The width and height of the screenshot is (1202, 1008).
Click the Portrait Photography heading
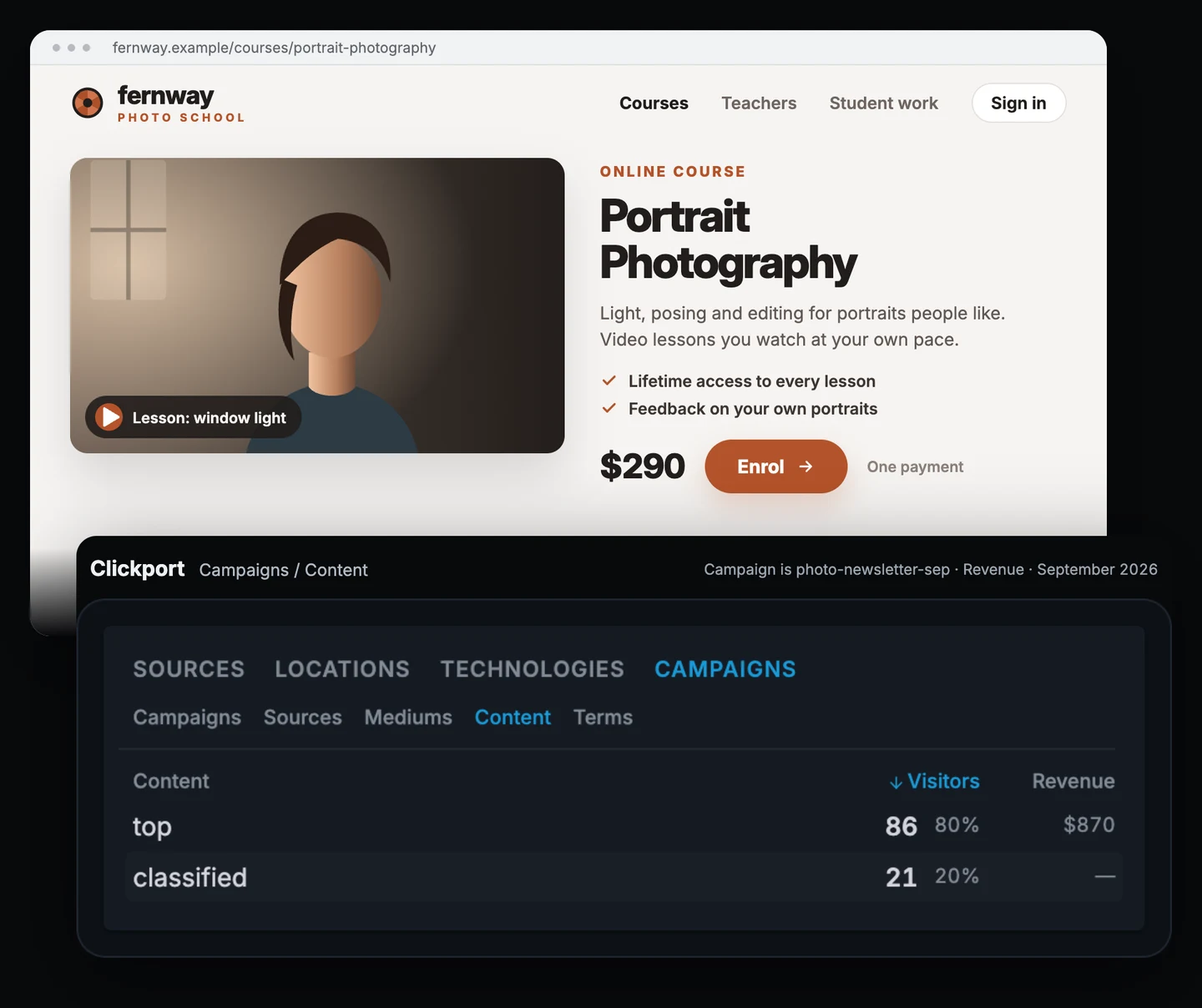(x=728, y=239)
